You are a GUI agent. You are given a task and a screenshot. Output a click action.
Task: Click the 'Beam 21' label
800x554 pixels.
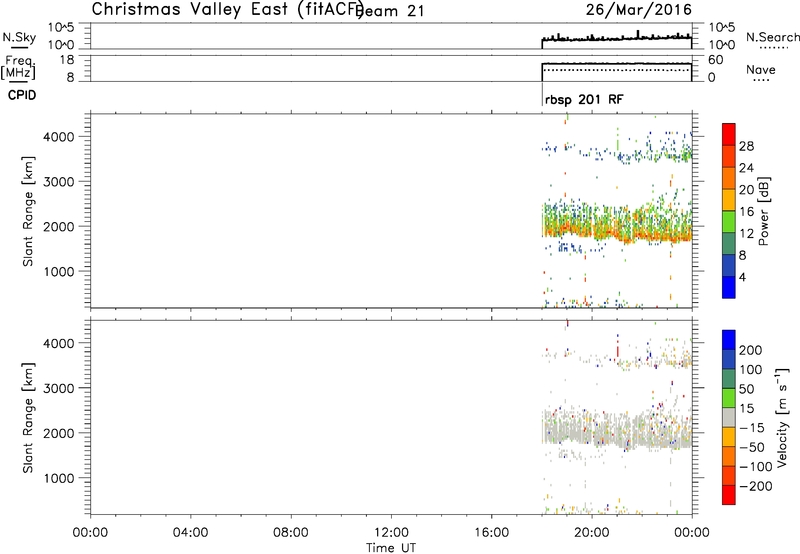tap(390, 11)
